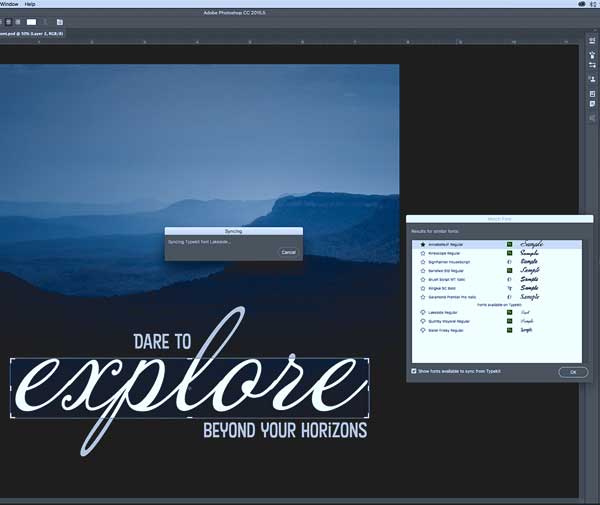The width and height of the screenshot is (600, 505).
Task: Uncheck Show fonts available to sync from Typekit
Action: (414, 371)
